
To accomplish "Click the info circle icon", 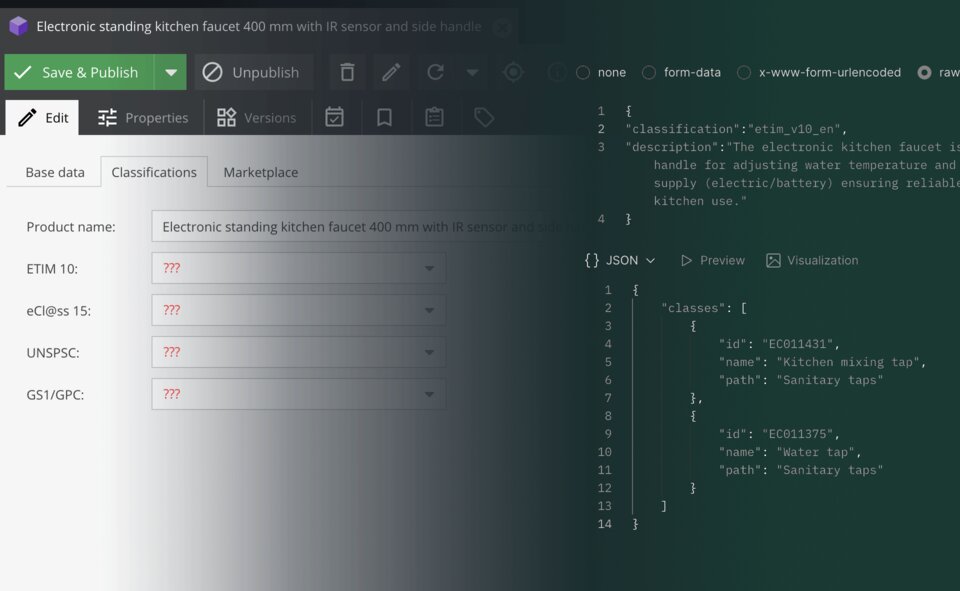I will click(x=557, y=72).
